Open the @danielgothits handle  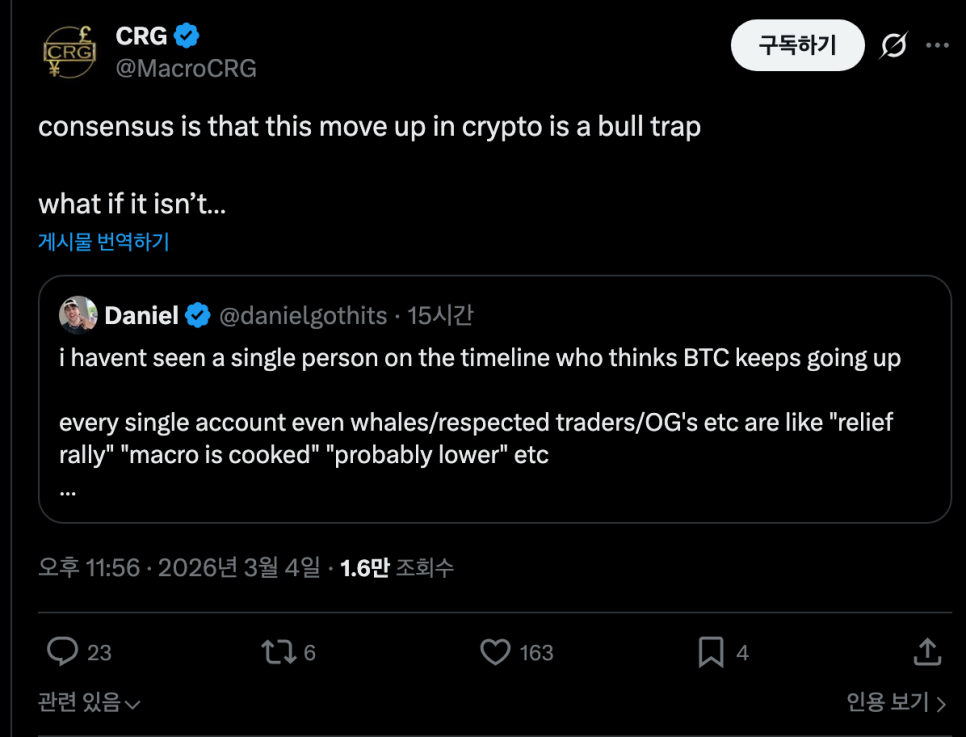coord(303,316)
